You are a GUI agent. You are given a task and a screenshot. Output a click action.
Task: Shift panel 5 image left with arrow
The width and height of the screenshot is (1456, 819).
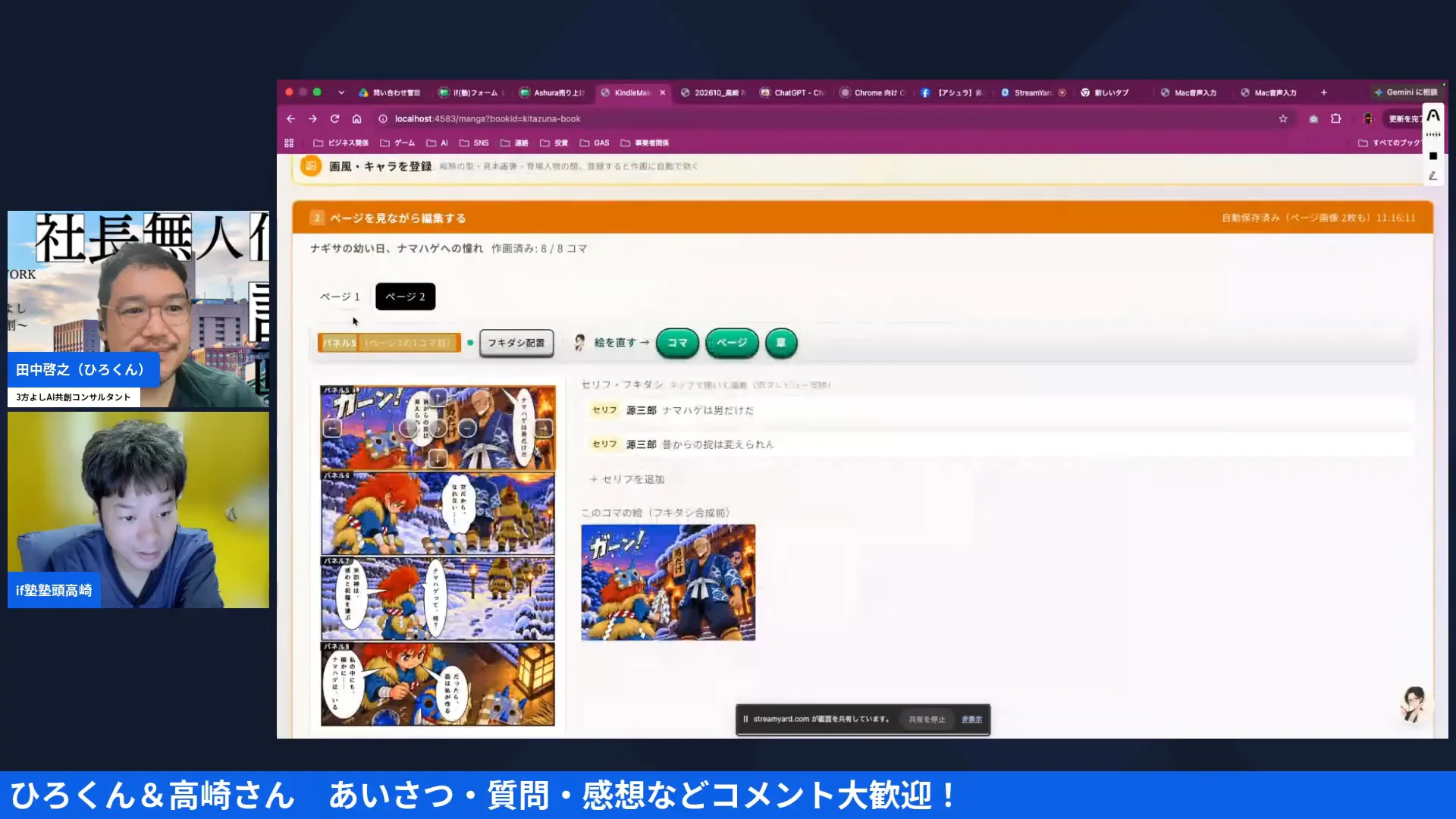[x=331, y=428]
